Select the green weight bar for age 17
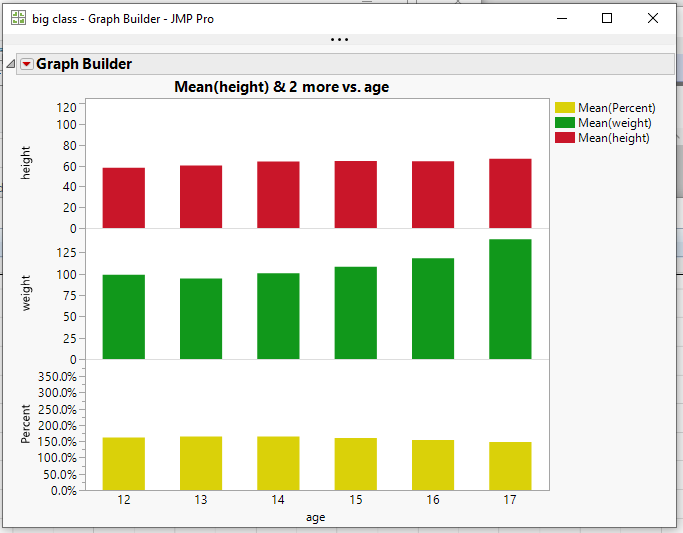This screenshot has height=533, width=683. pos(510,299)
